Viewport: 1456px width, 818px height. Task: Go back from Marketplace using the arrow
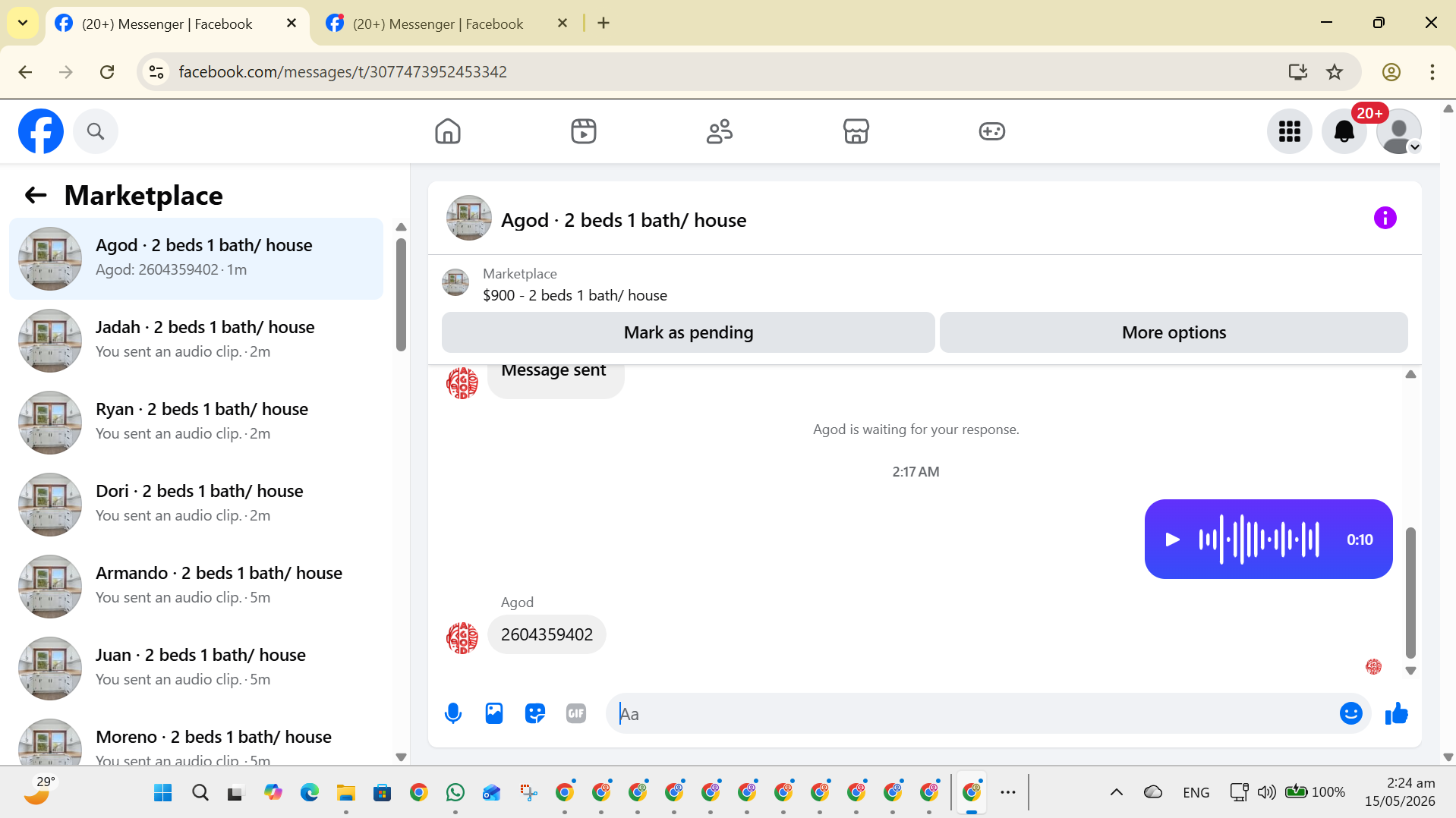pyautogui.click(x=36, y=195)
